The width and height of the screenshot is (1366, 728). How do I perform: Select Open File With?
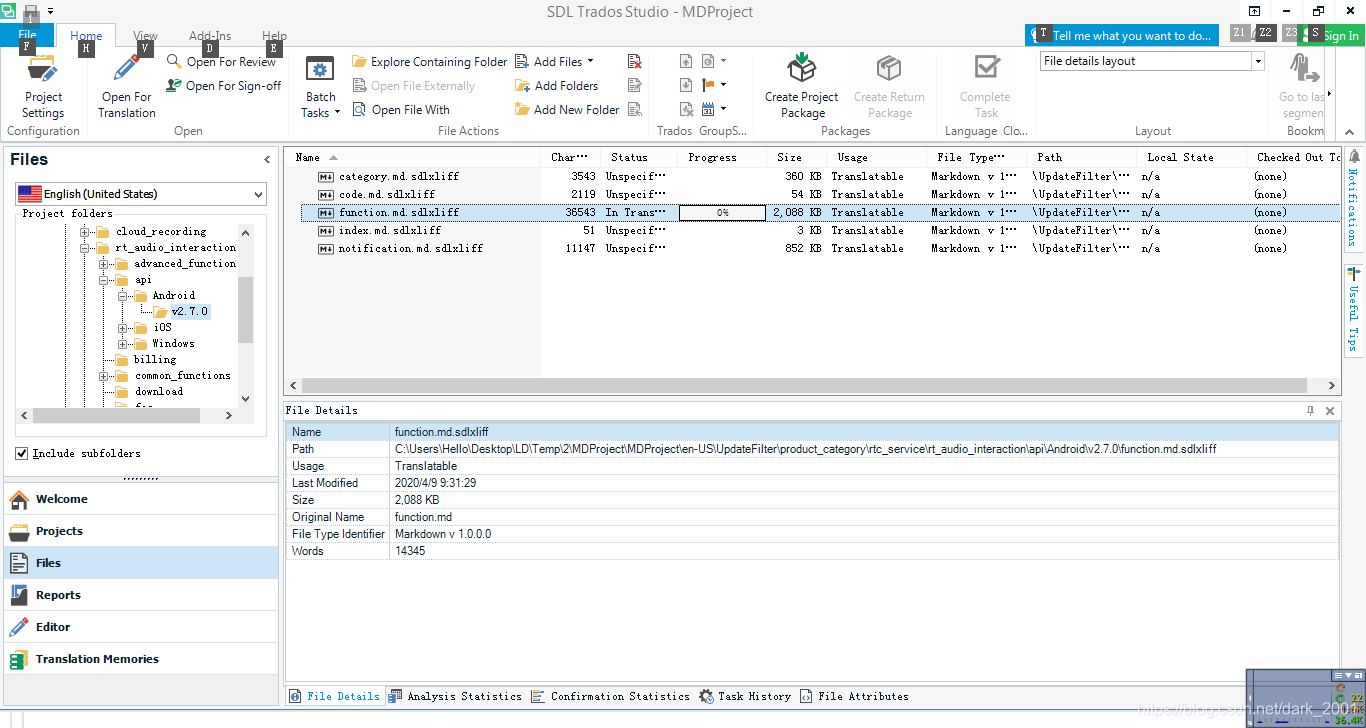401,110
